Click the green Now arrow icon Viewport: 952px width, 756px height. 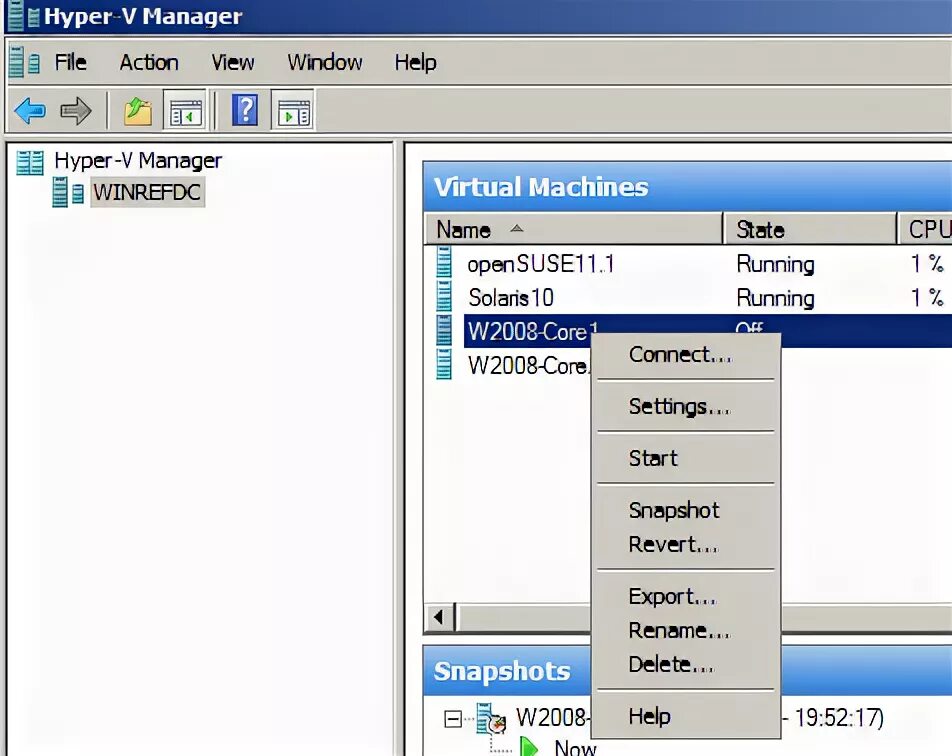click(x=530, y=747)
